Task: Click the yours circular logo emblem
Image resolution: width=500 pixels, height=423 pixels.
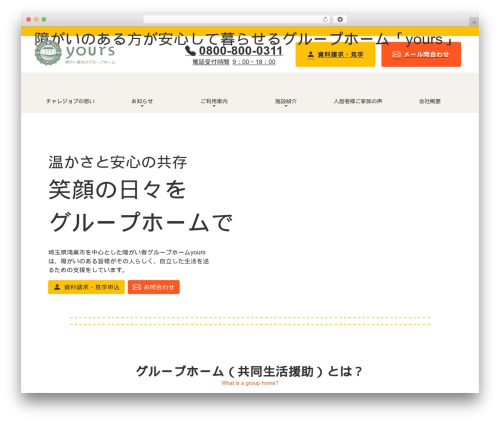Action: click(48, 53)
